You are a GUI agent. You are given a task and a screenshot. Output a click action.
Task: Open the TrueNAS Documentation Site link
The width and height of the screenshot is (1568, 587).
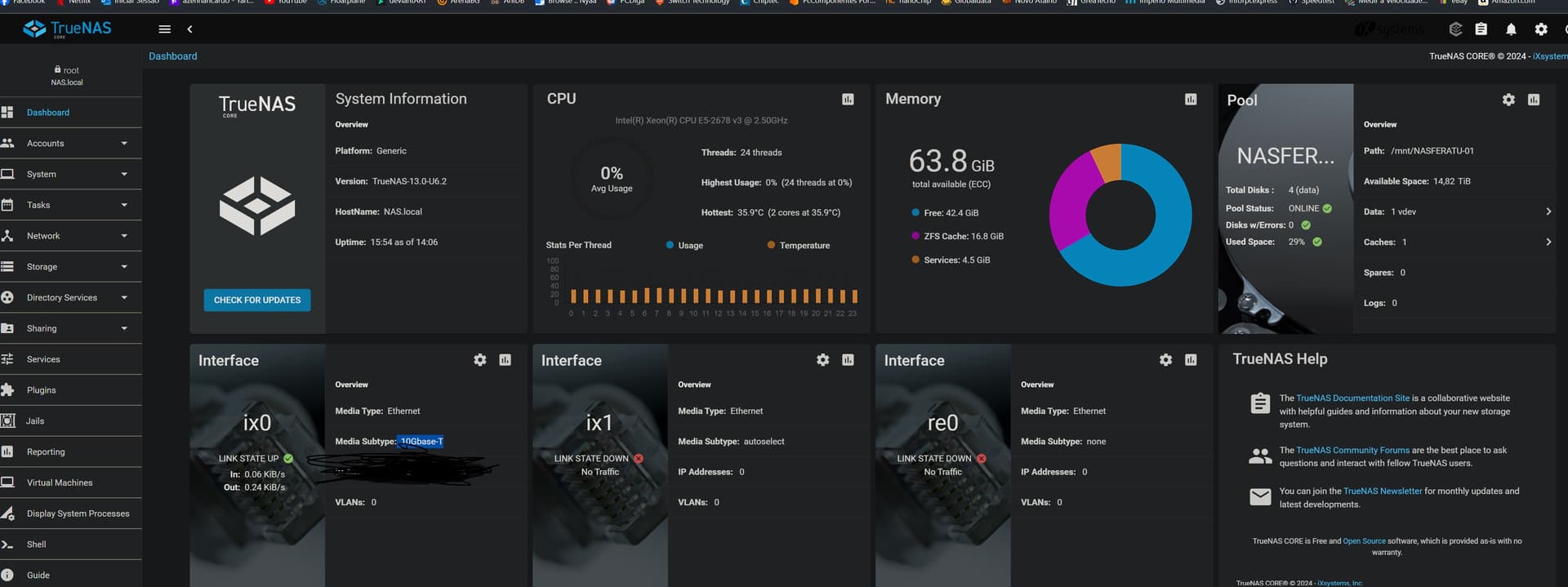pos(1352,398)
